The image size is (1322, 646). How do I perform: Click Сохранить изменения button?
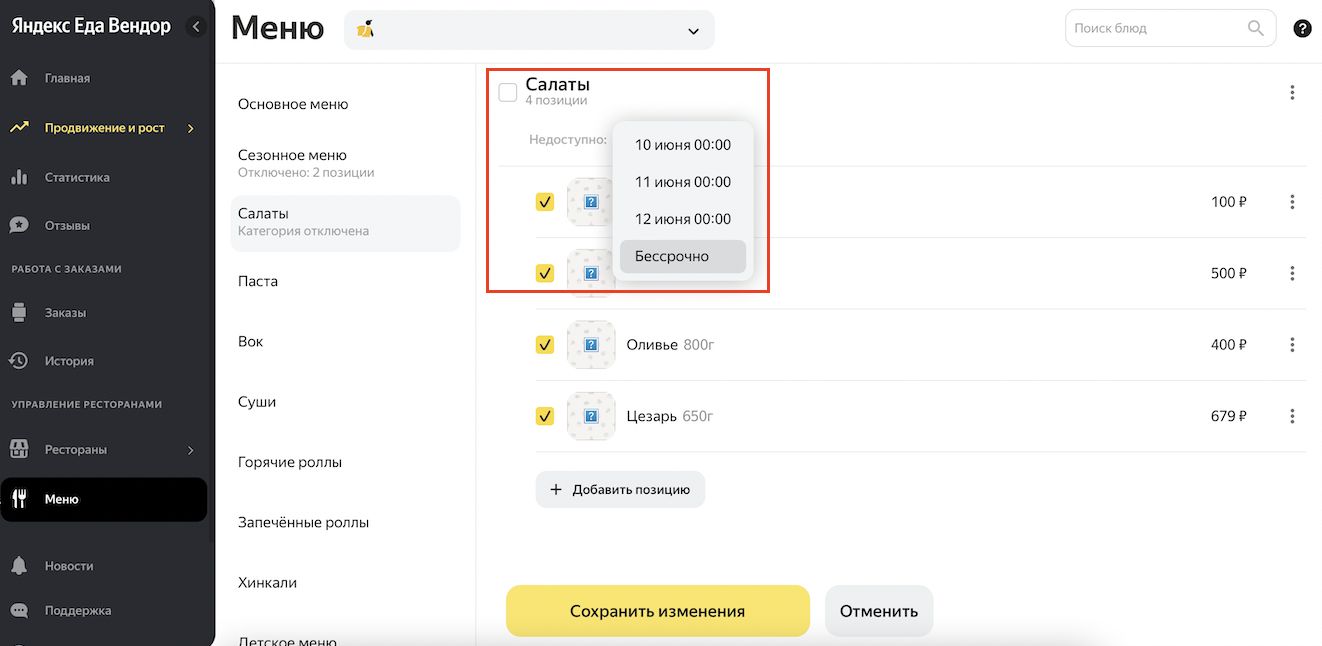pos(657,611)
